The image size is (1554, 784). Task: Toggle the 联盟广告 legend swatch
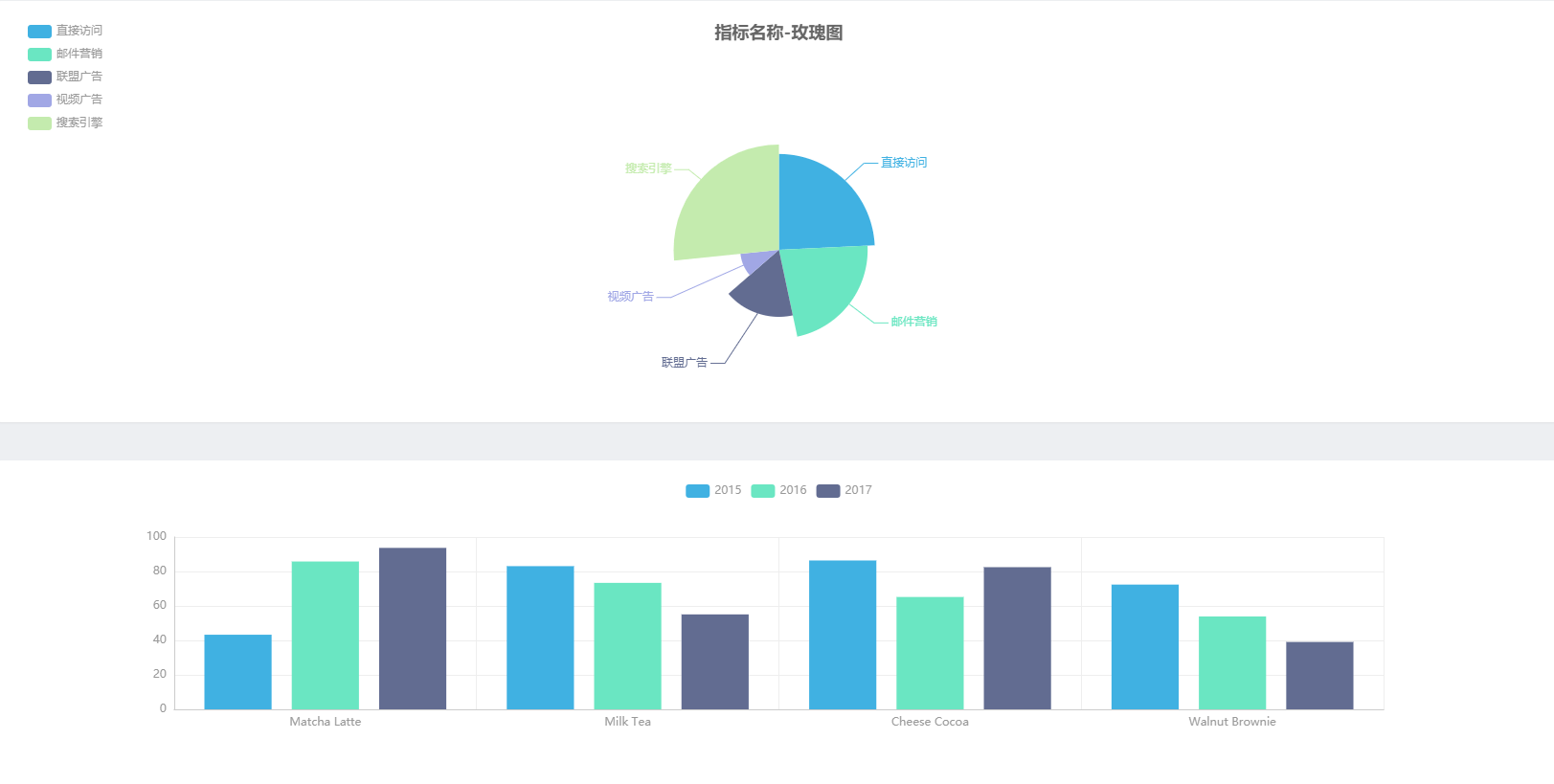(x=39, y=78)
